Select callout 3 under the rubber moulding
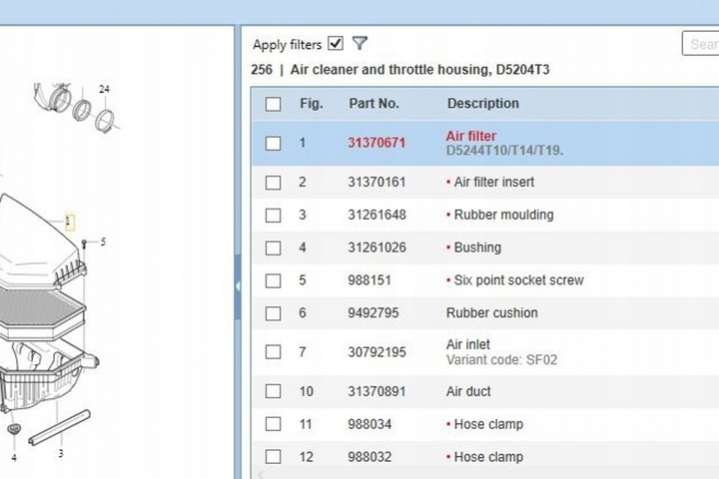Image resolution: width=719 pixels, height=479 pixels. pyautogui.click(x=60, y=454)
